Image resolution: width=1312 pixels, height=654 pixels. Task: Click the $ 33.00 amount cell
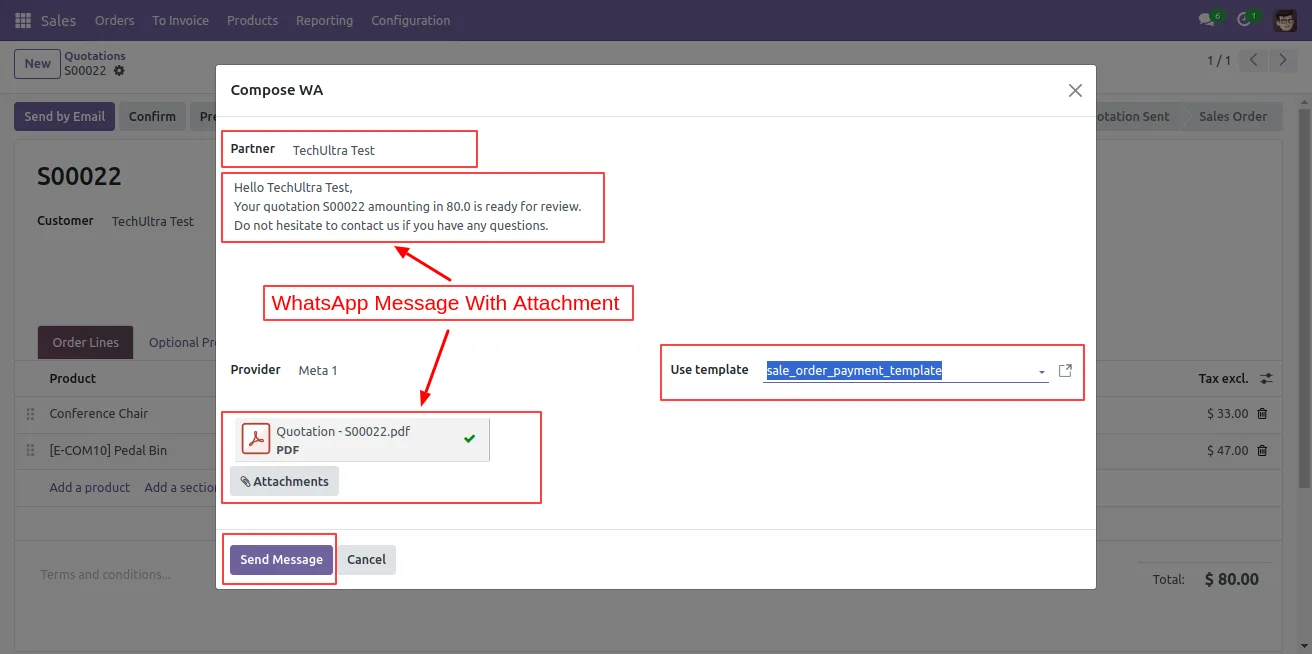click(1227, 413)
